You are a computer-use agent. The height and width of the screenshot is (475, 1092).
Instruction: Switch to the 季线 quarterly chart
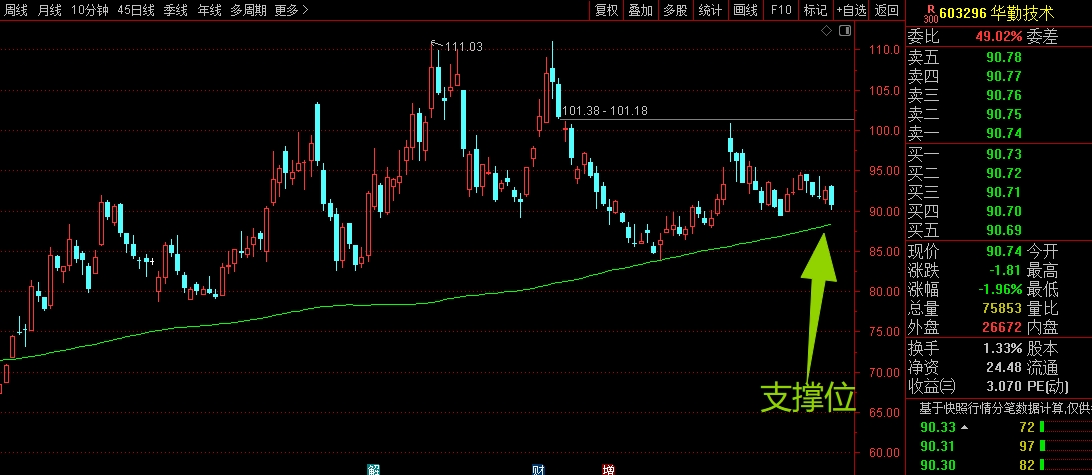click(176, 10)
